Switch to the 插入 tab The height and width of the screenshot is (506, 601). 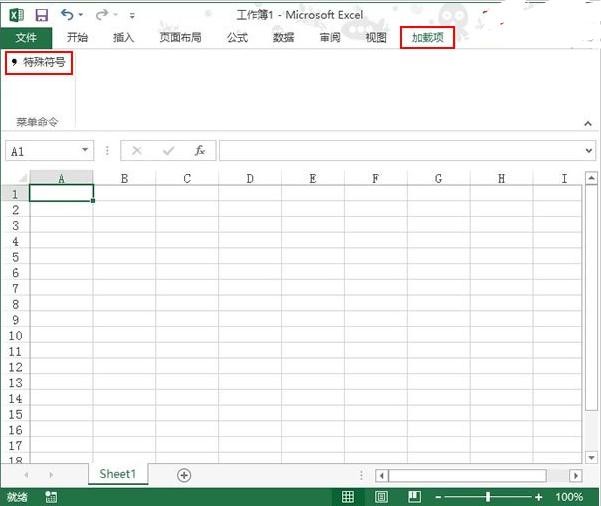tap(123, 37)
